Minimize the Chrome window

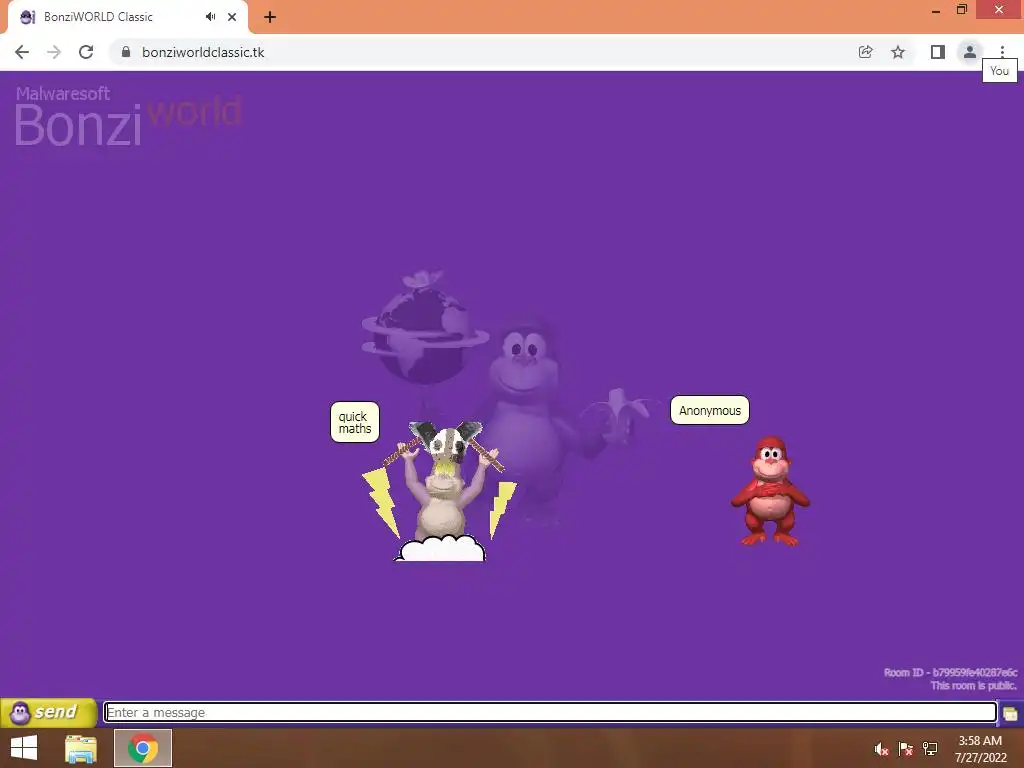(936, 10)
